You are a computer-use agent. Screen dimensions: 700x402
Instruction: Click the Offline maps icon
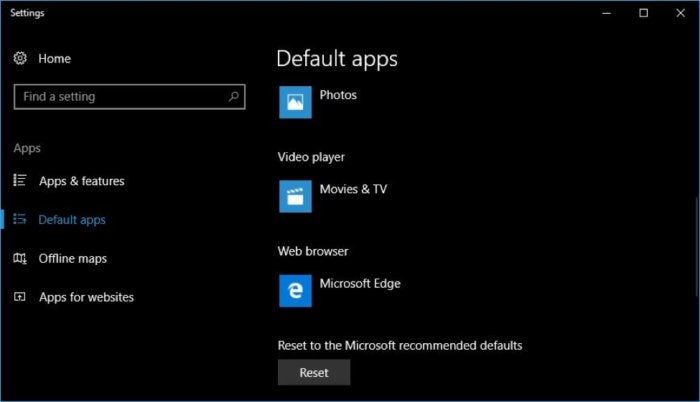tap(20, 258)
